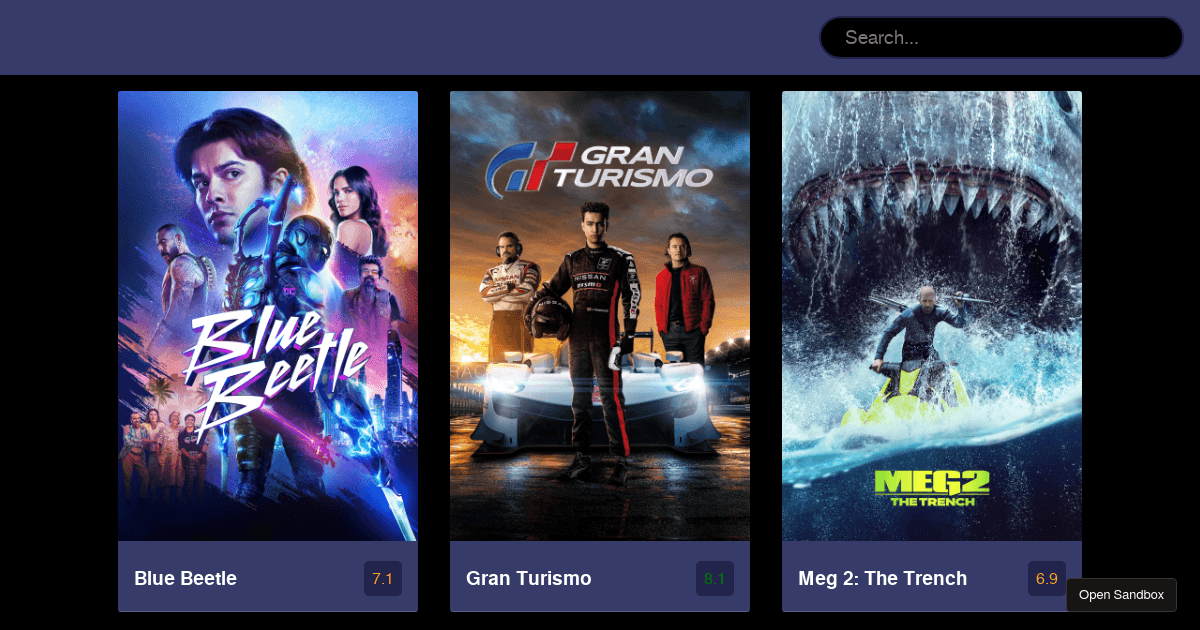
Task: Click the green MEG2 logo on poster
Action: click(x=932, y=487)
